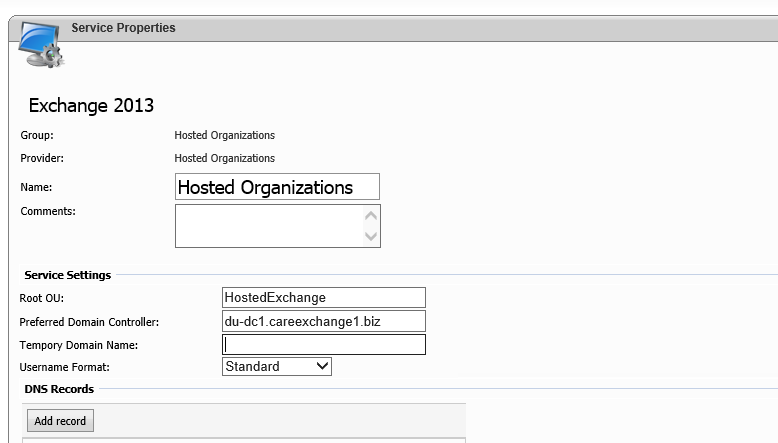Click the Service Settings section heading
Image resolution: width=778 pixels, height=443 pixels.
click(67, 275)
